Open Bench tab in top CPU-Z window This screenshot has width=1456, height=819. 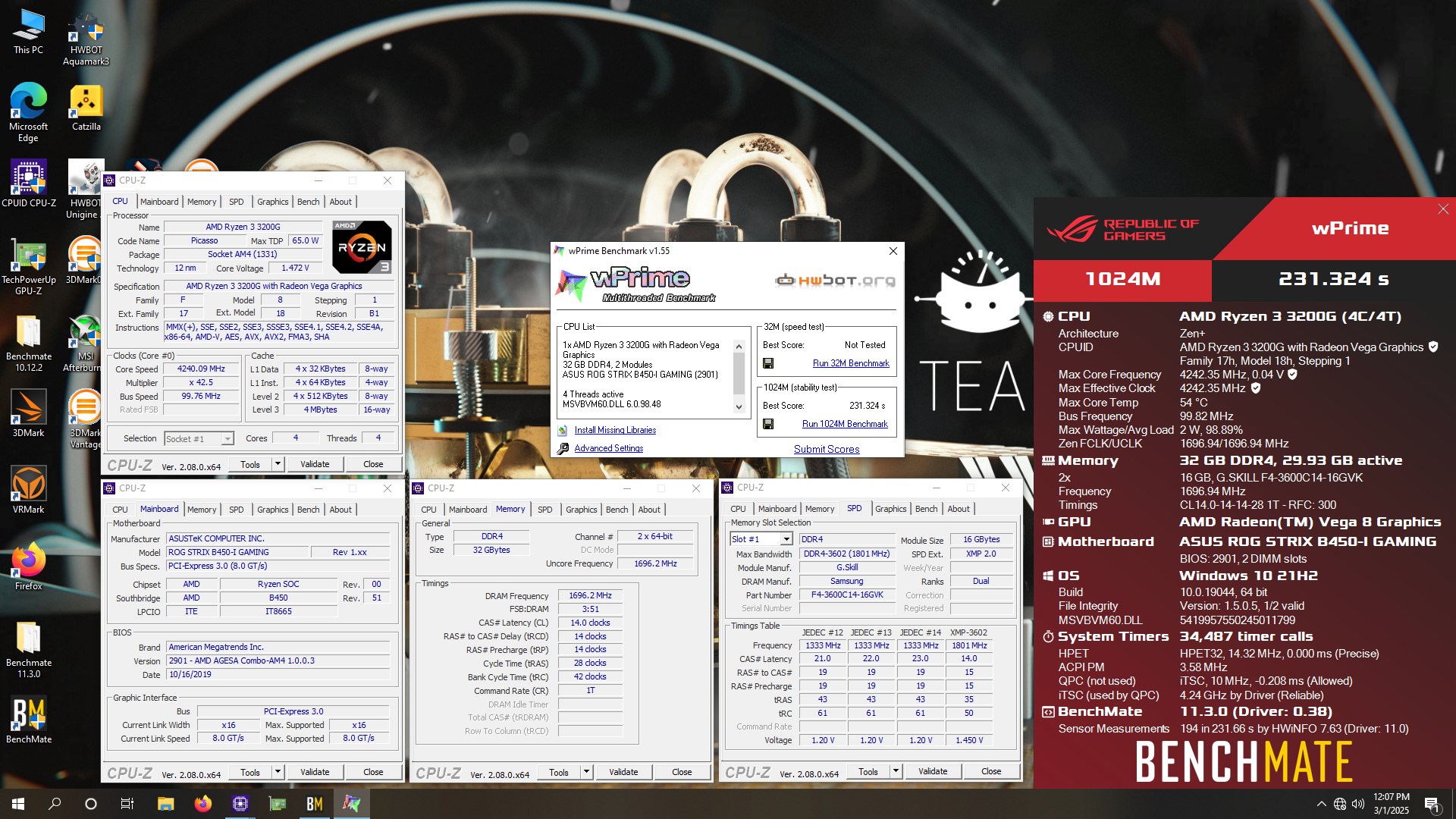308,202
